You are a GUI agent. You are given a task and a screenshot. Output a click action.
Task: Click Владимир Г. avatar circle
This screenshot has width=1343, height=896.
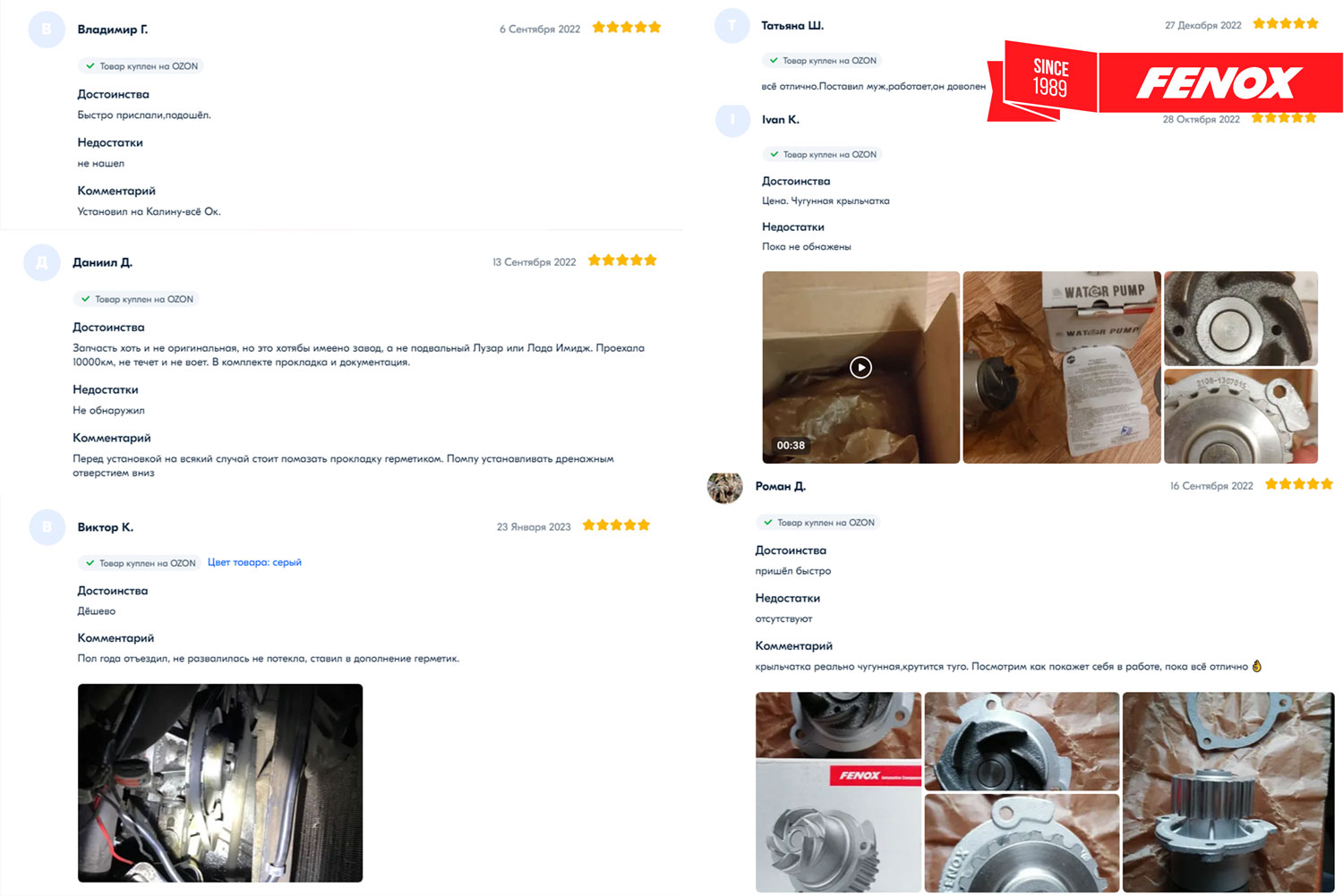tap(47, 30)
